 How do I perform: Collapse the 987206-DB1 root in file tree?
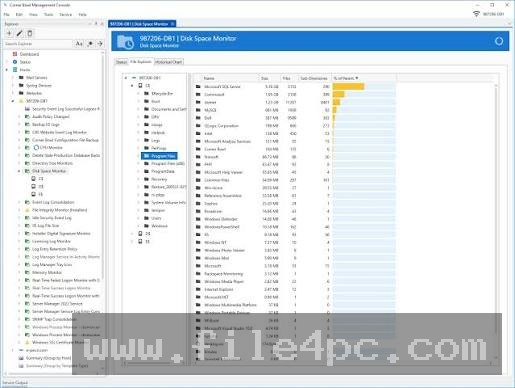[x=126, y=78]
